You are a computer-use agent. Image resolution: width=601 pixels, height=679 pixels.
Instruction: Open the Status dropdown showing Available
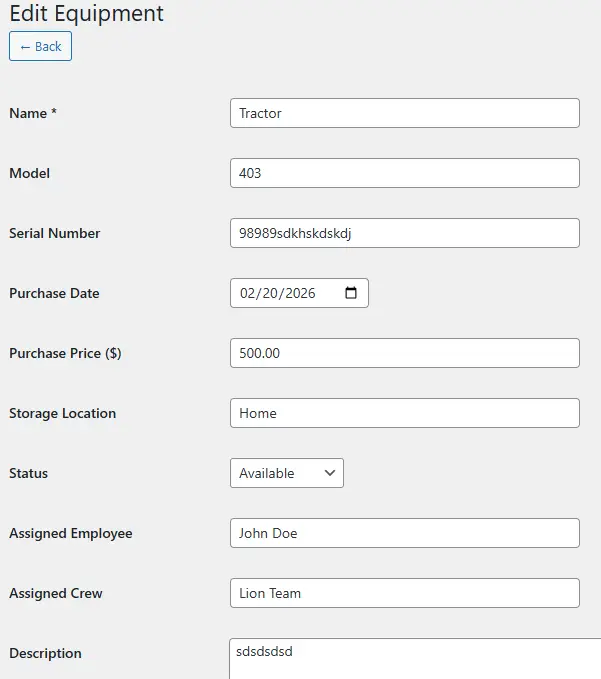point(287,473)
